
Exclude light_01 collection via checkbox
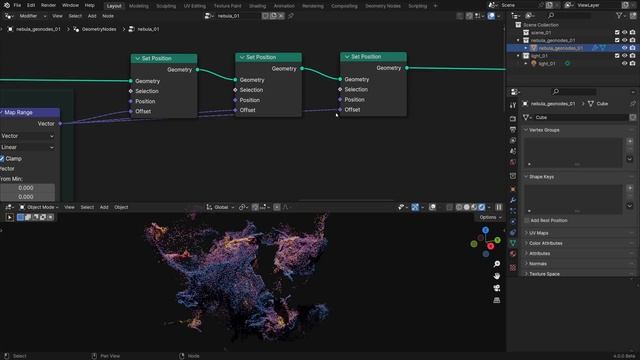coord(617,56)
